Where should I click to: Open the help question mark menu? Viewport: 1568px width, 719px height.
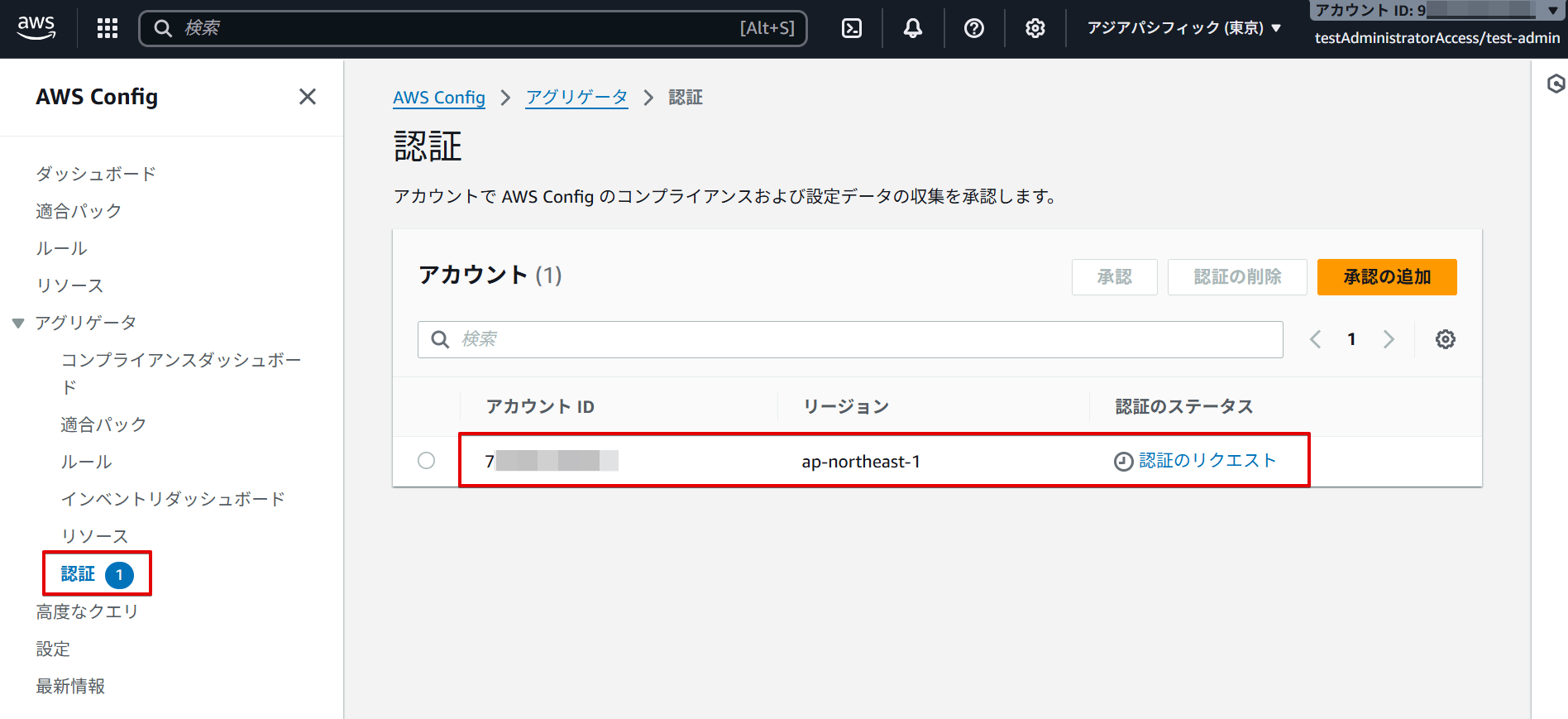coord(973,28)
